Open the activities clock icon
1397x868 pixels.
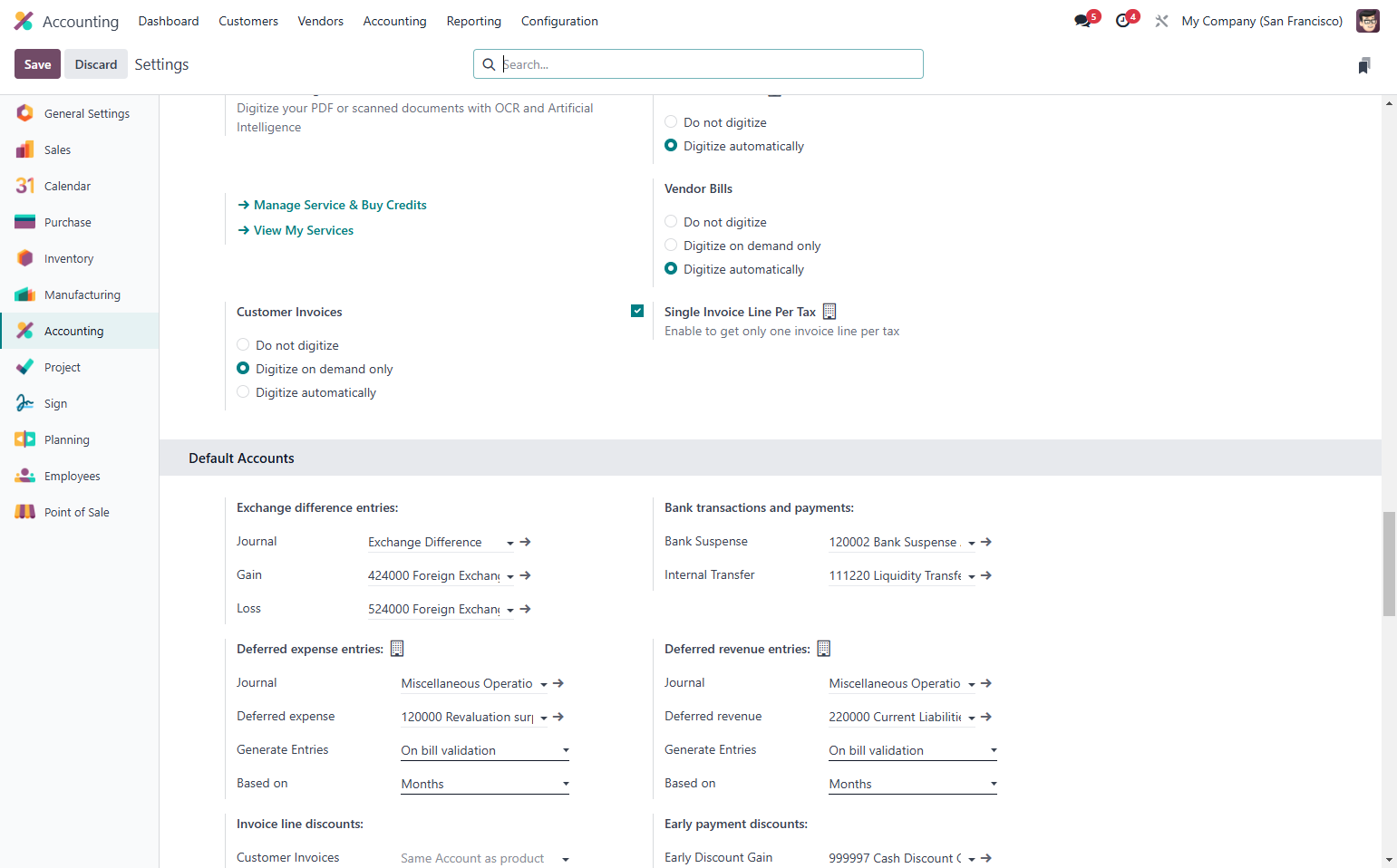pyautogui.click(x=1125, y=20)
